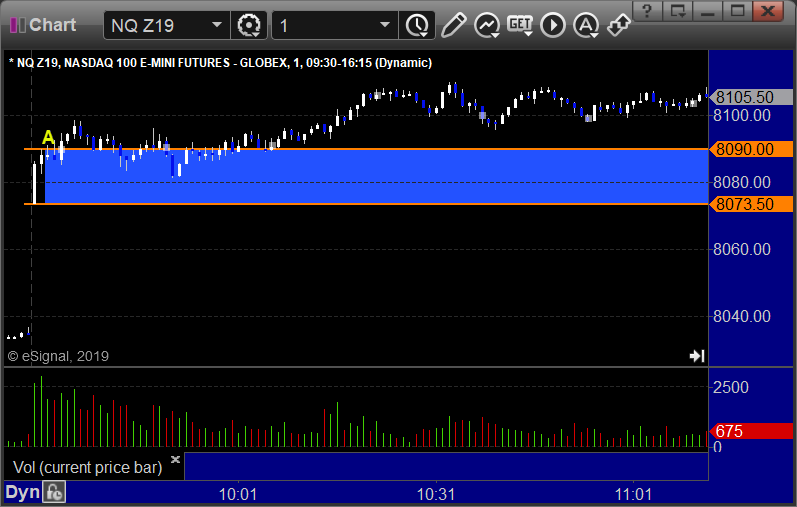Click the help question mark button

647,11
